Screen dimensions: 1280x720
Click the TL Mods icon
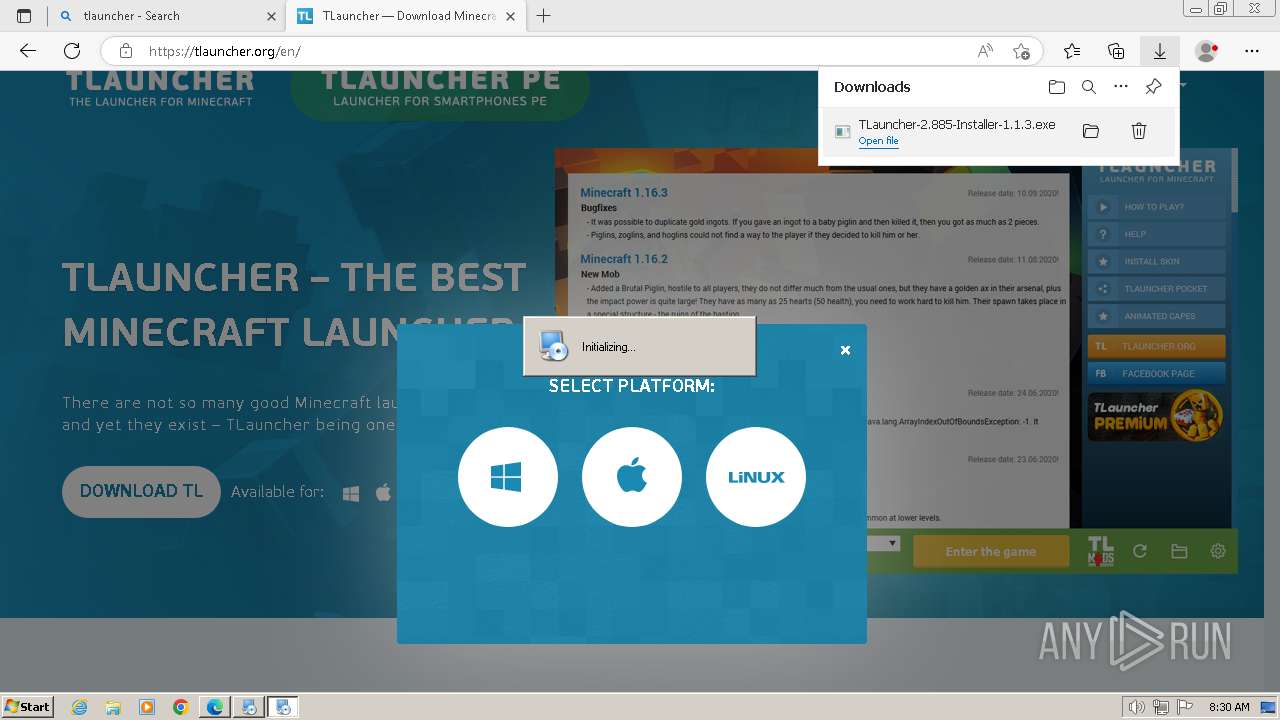[1100, 552]
